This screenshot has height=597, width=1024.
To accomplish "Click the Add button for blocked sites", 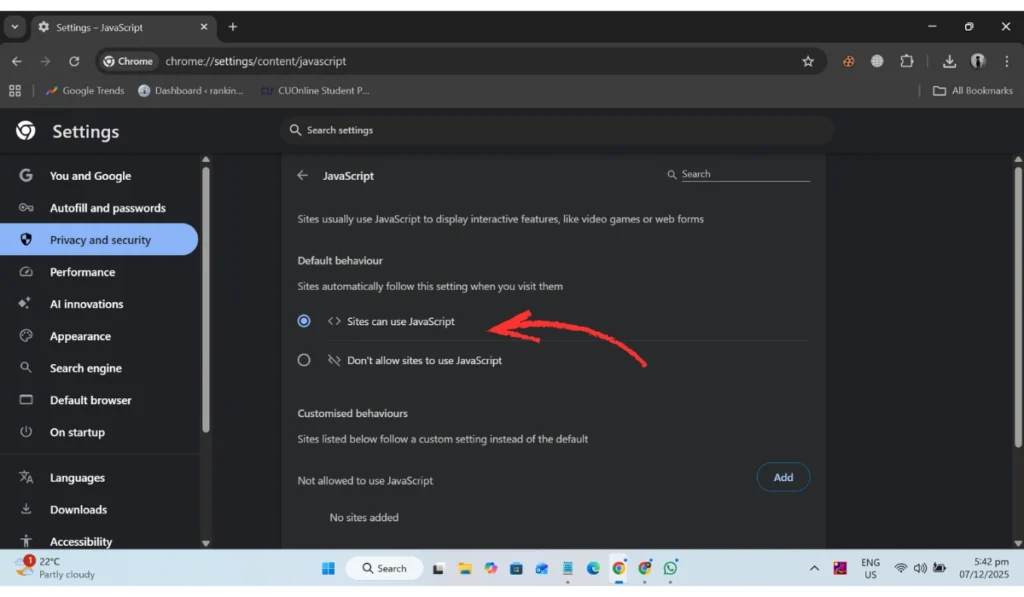I will (x=783, y=477).
